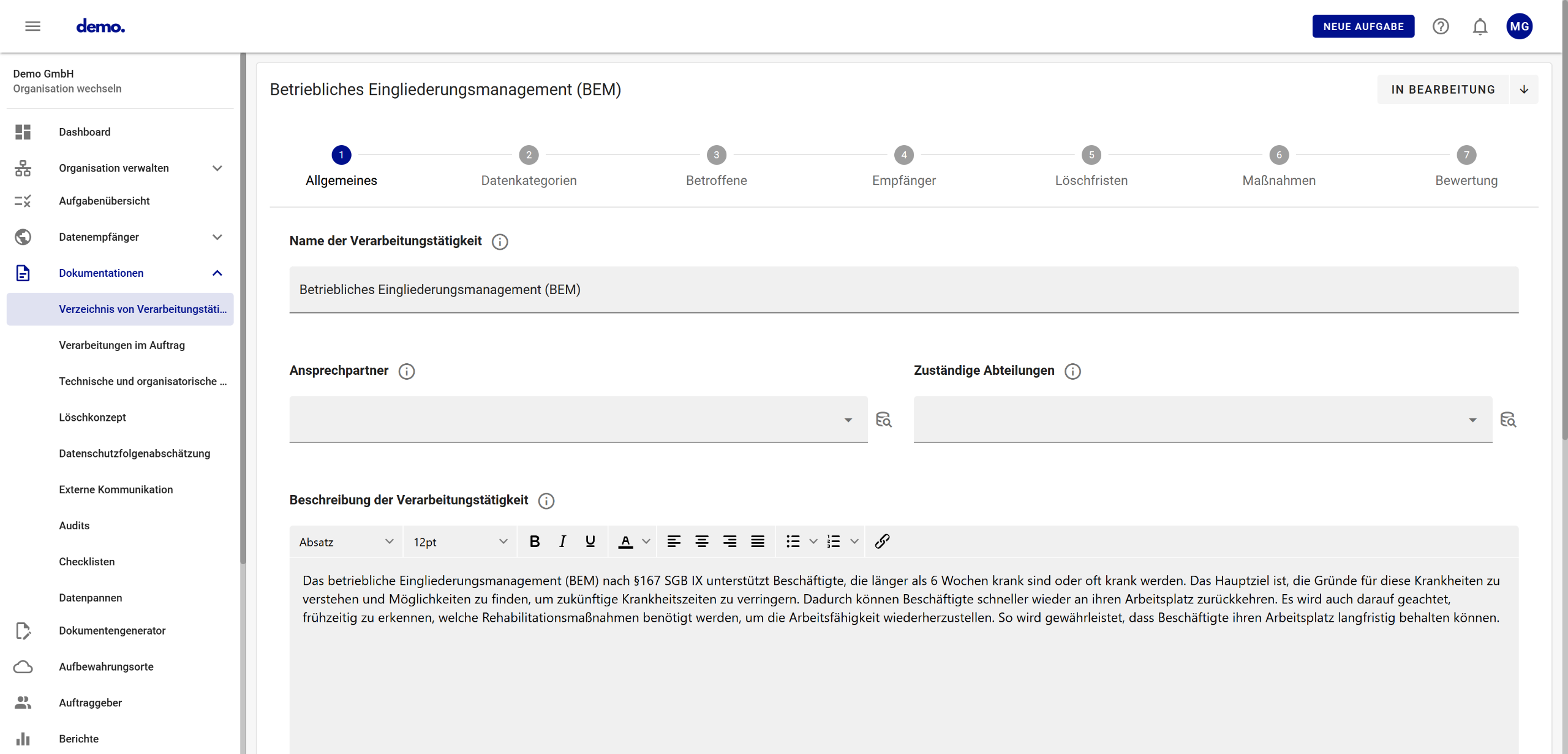The width and height of the screenshot is (1568, 754).
Task: Select the Dashboard icon in the sidebar
Action: [23, 132]
